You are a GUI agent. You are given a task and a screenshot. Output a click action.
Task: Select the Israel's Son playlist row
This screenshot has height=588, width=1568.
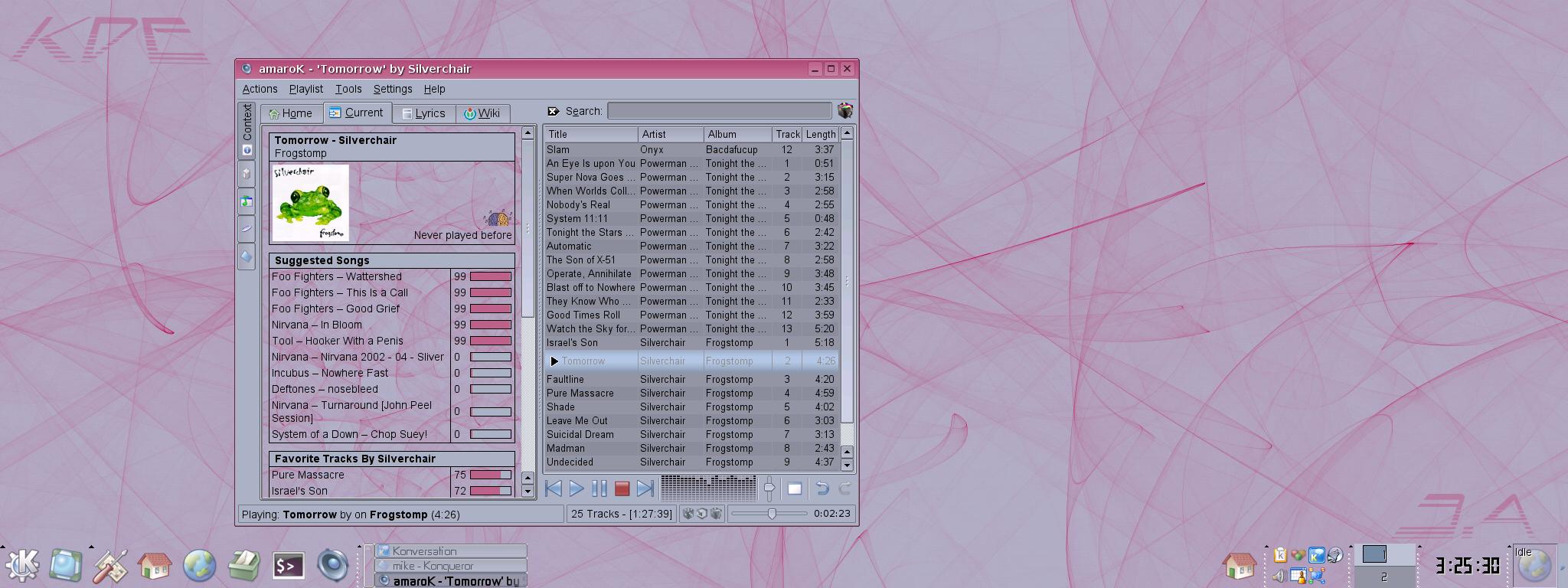point(692,342)
